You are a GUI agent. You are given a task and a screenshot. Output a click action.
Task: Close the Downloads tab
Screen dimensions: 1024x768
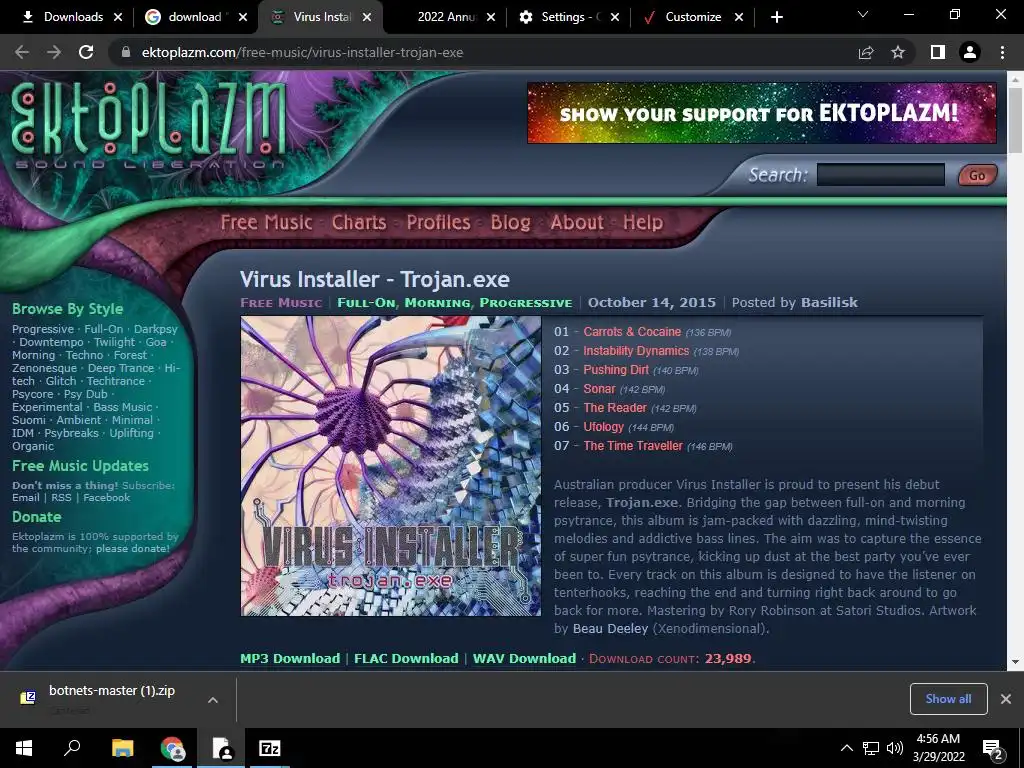[x=118, y=17]
